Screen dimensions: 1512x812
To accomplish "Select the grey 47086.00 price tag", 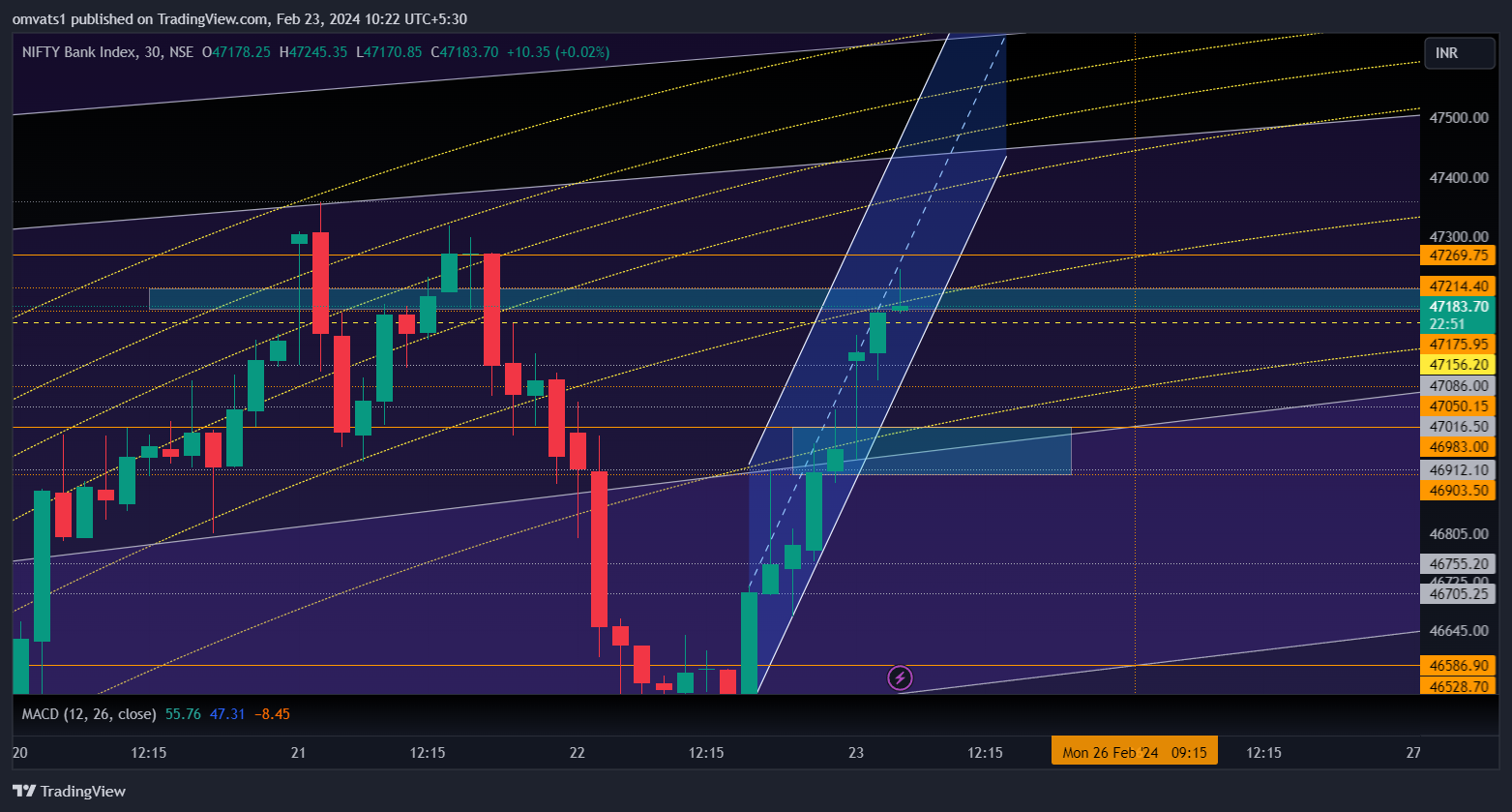I will pyautogui.click(x=1458, y=385).
